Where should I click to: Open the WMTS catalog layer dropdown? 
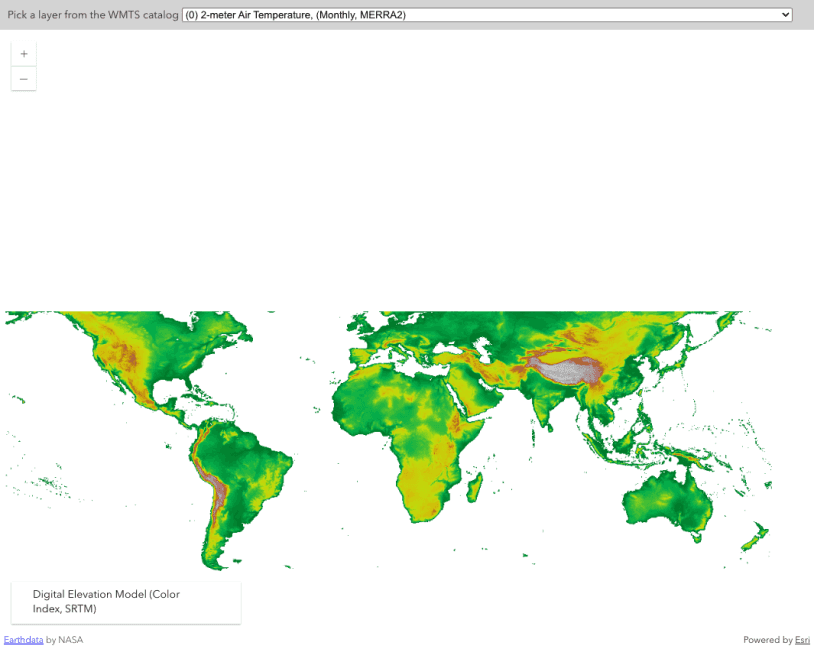tap(486, 15)
